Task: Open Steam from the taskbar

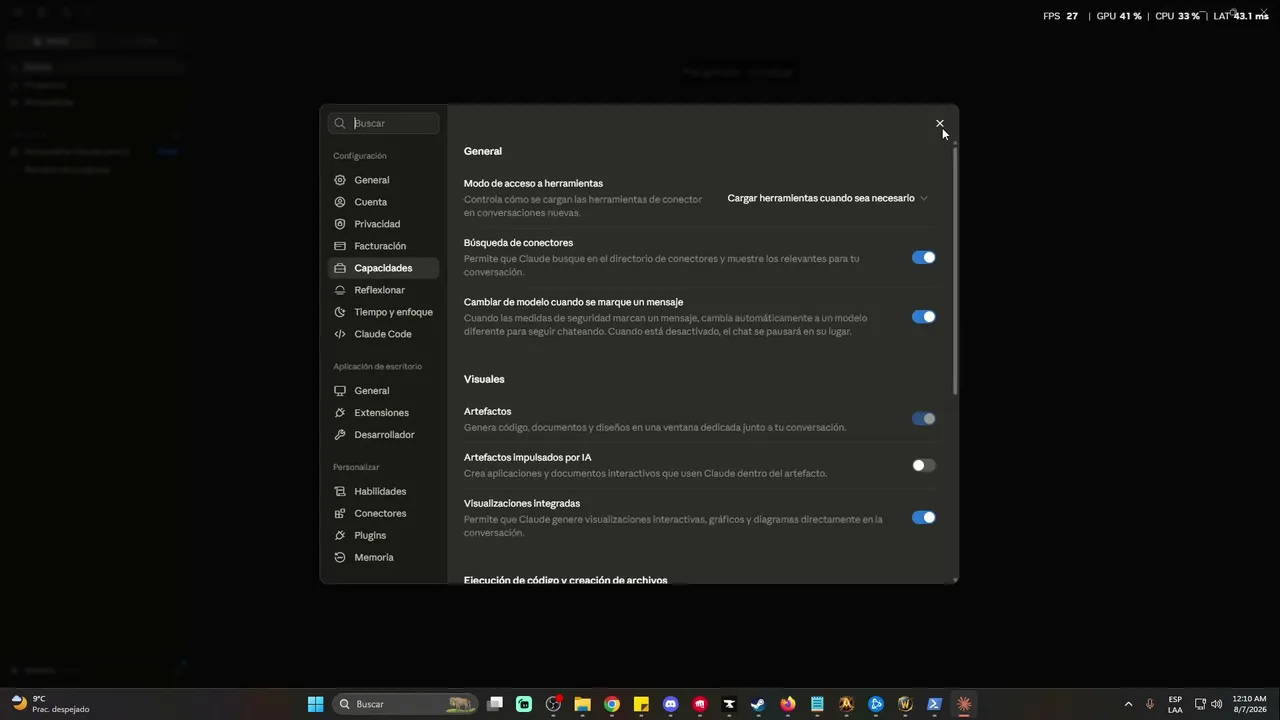Action: pos(758,704)
